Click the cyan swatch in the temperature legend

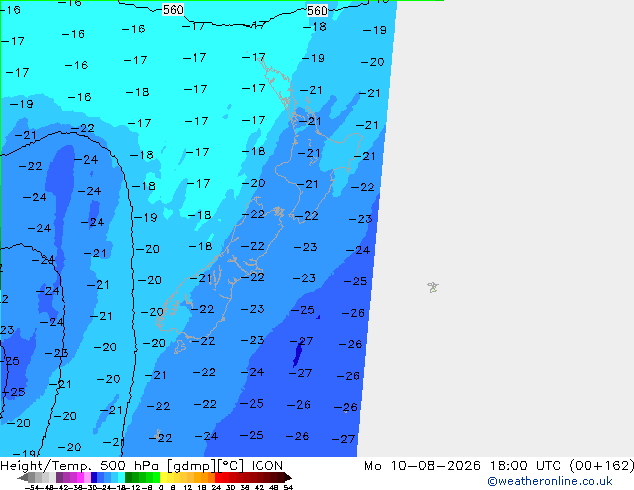[x=121, y=477]
